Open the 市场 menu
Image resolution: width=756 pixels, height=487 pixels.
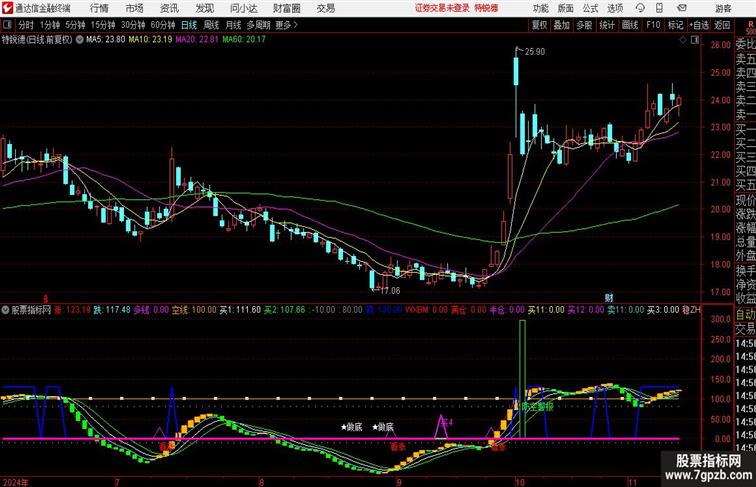135,8
